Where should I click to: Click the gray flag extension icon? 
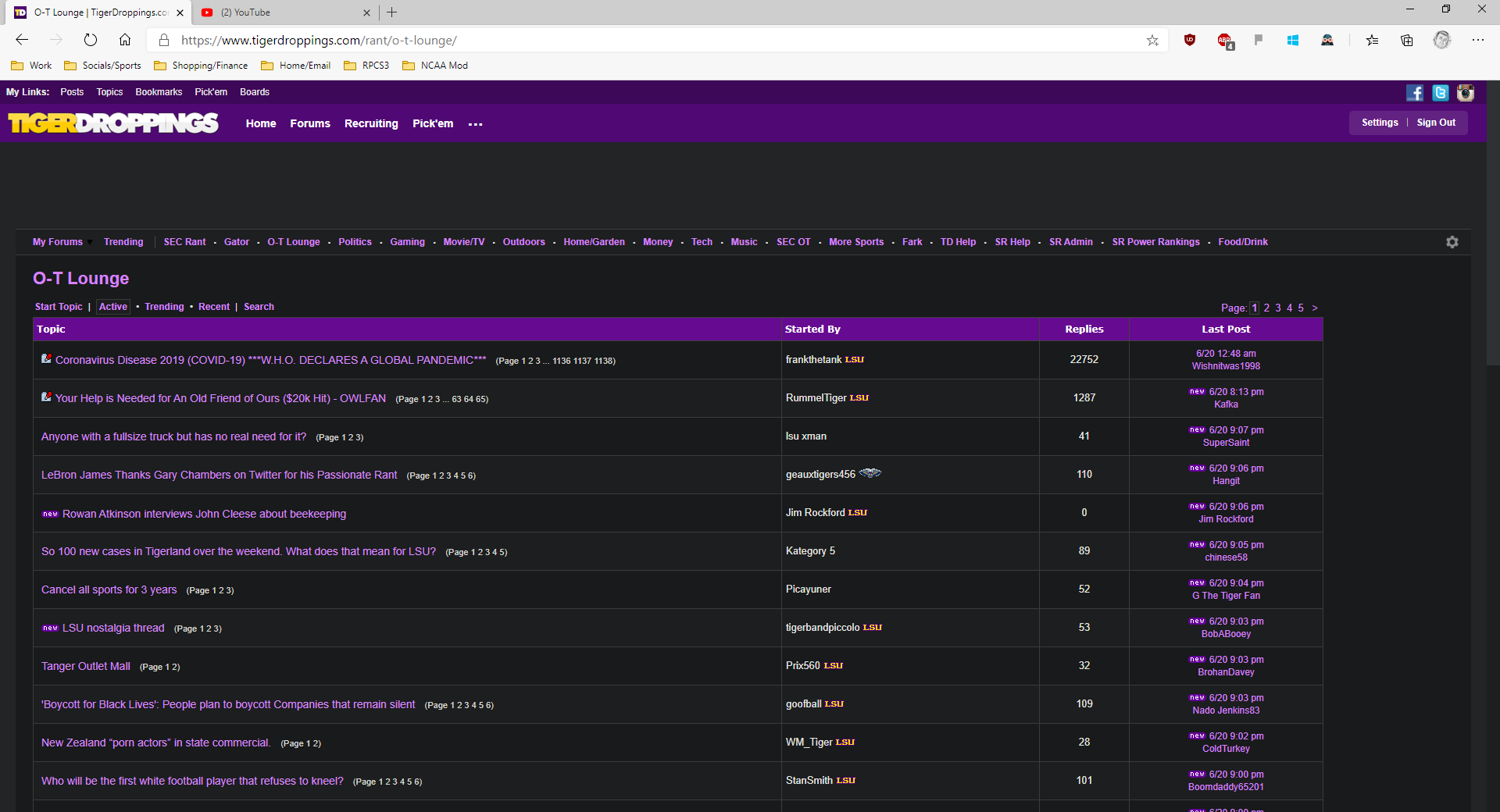pyautogui.click(x=1259, y=40)
